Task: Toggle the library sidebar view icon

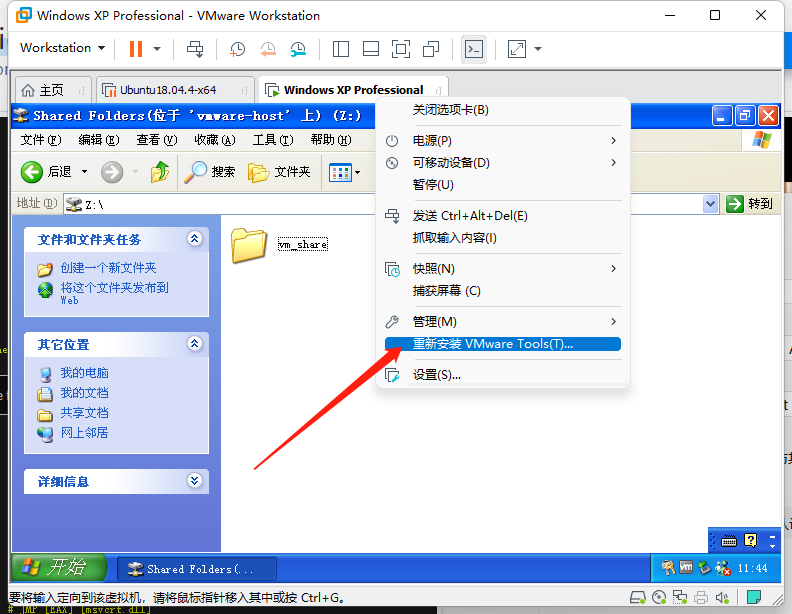Action: click(341, 49)
